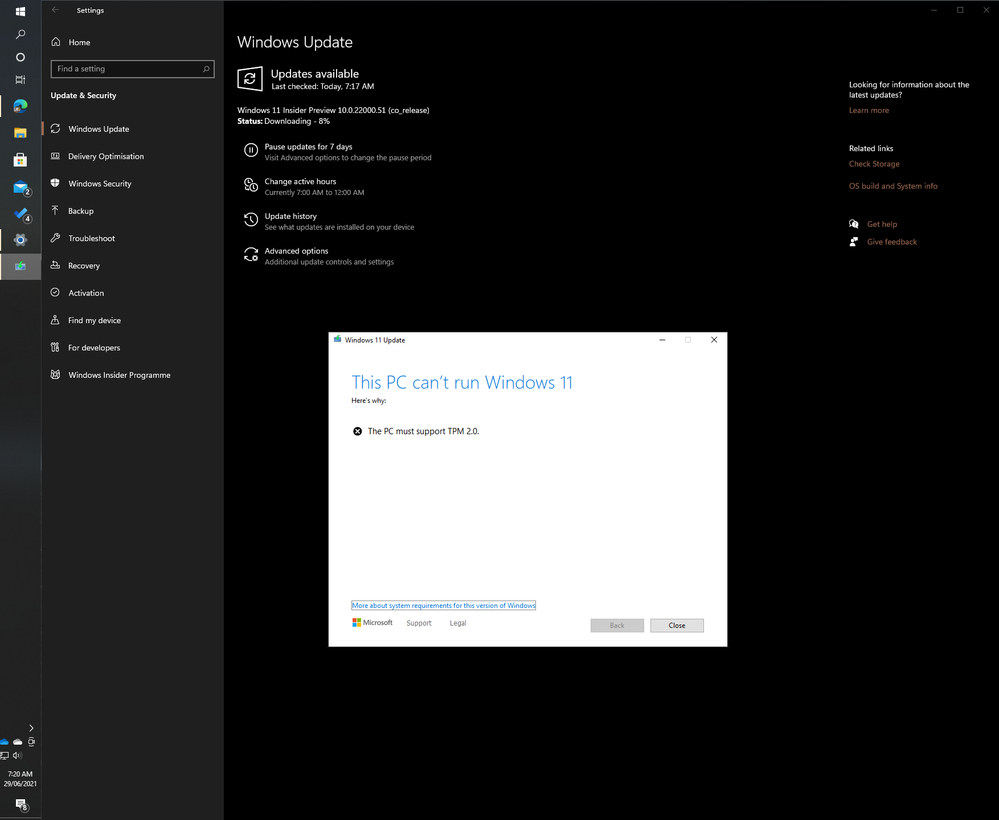999x820 pixels.
Task: Click the pause circle icon
Action: (x=251, y=151)
